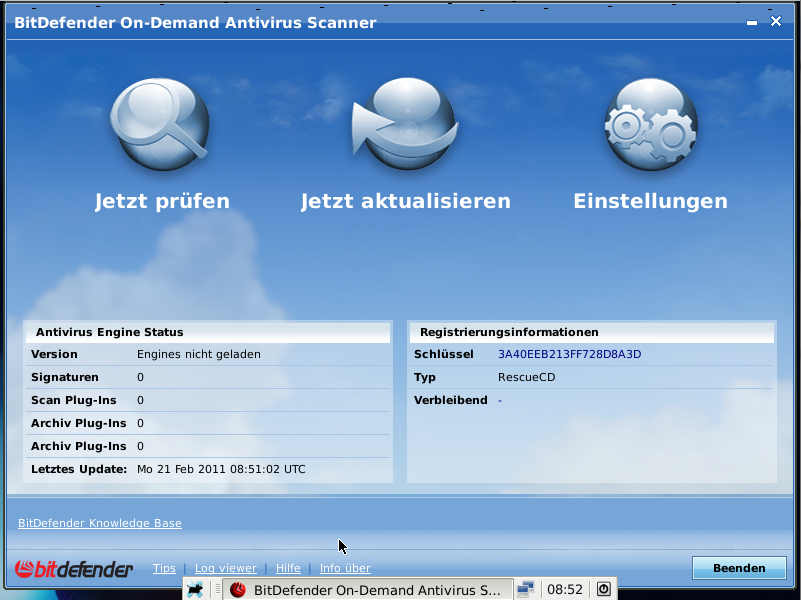
Task: Open the 'Info über' link
Action: [x=345, y=568]
